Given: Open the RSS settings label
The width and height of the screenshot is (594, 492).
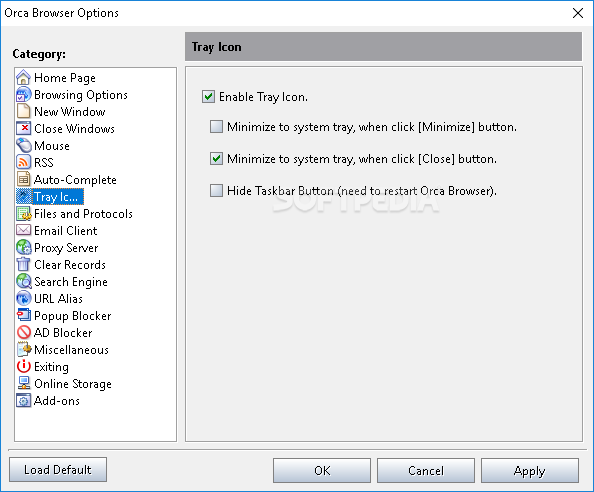Looking at the screenshot, I should click(44, 162).
